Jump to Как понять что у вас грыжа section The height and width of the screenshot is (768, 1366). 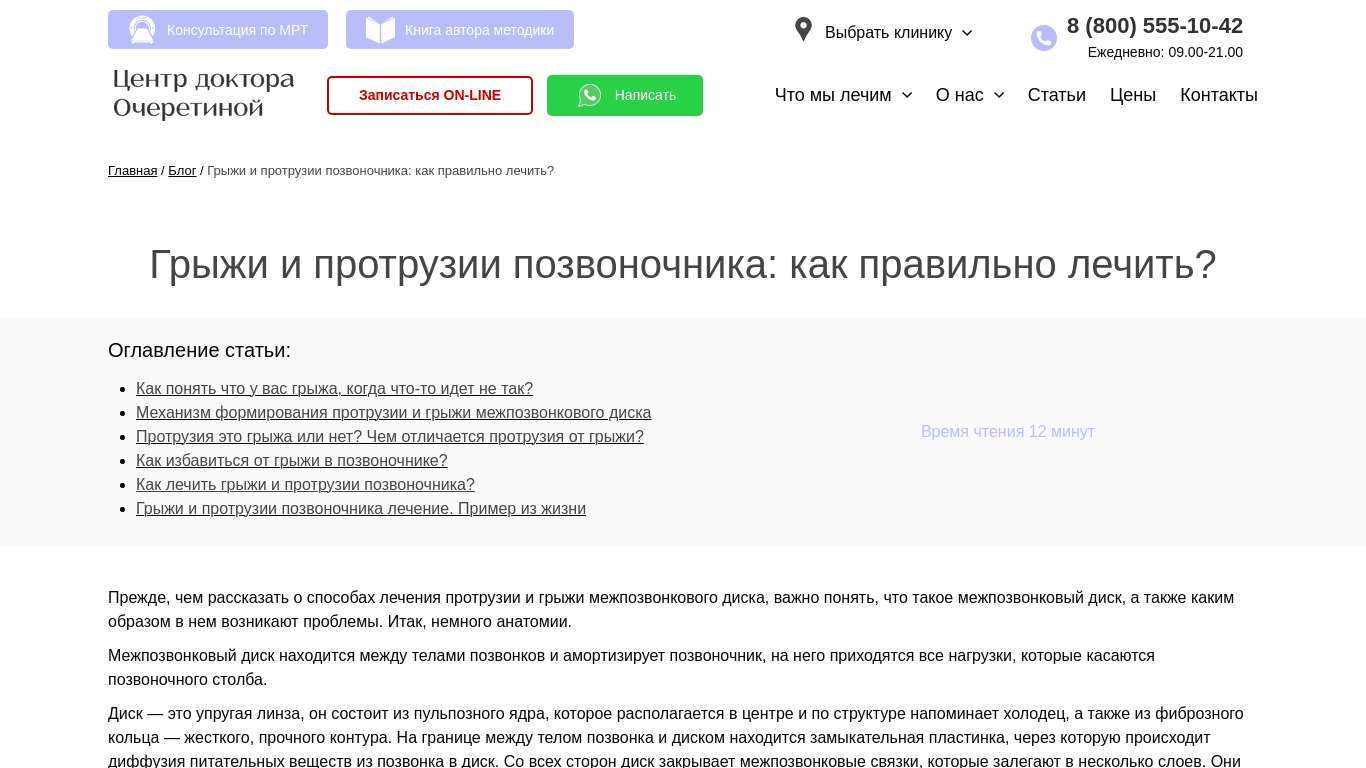(x=334, y=389)
